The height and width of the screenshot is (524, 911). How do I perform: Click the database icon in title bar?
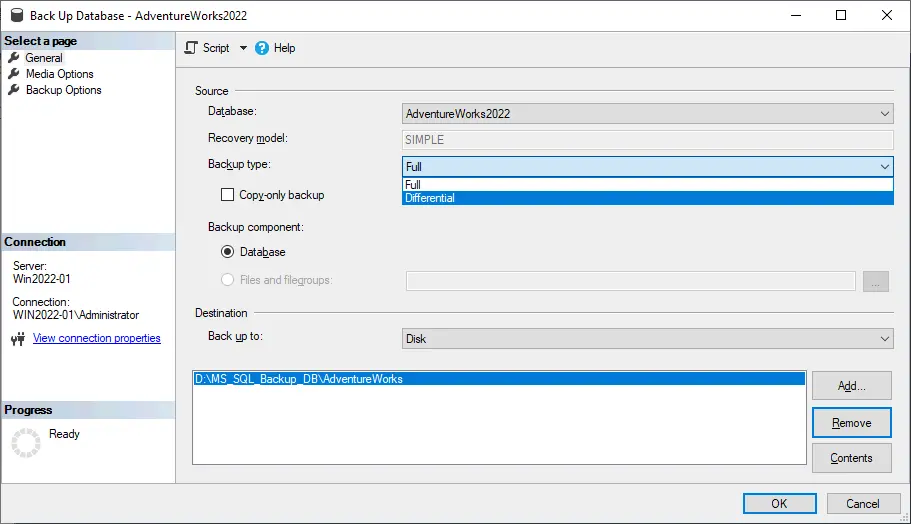click(17, 15)
